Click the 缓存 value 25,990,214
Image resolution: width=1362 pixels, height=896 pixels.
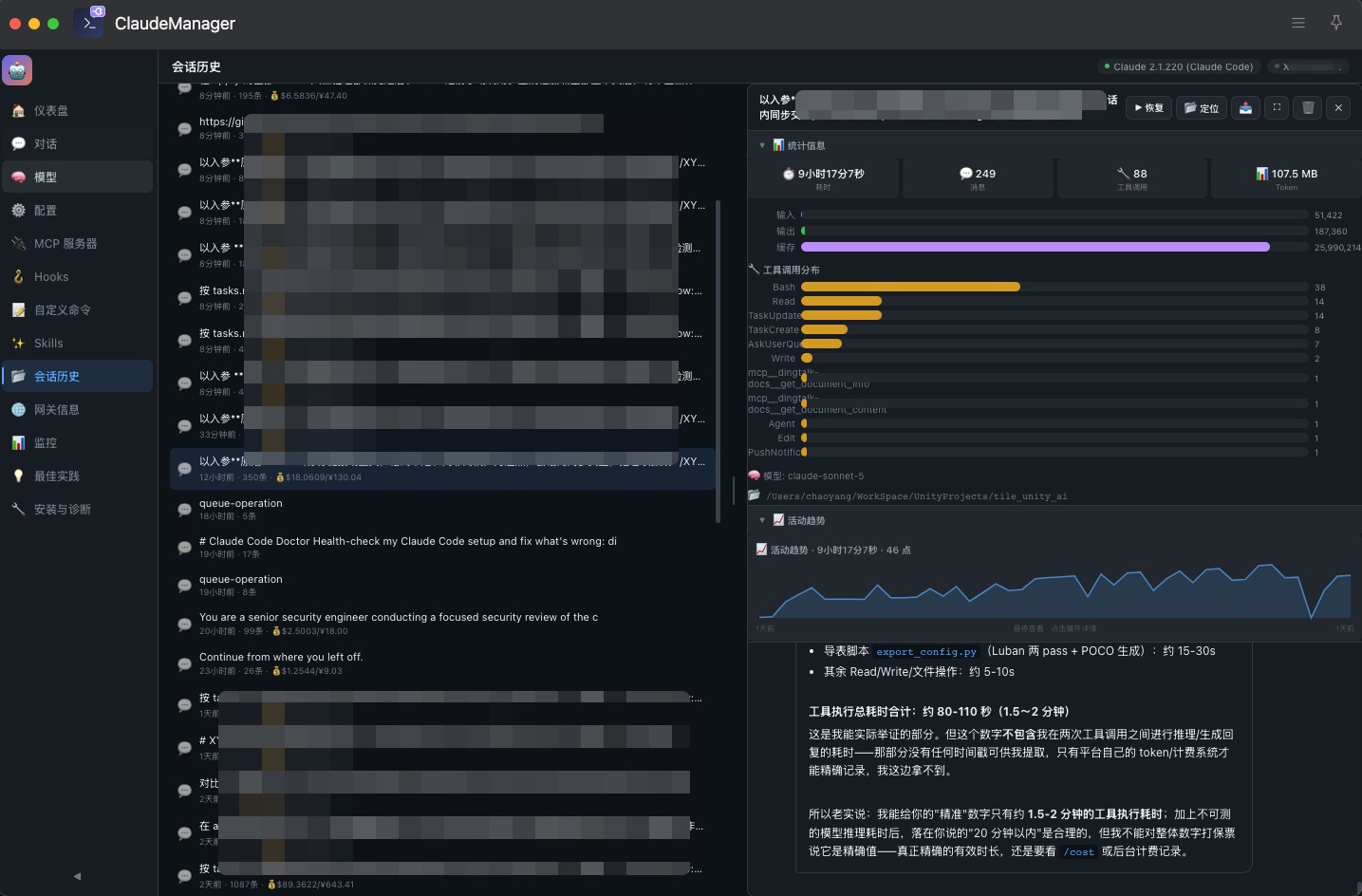click(x=1337, y=248)
